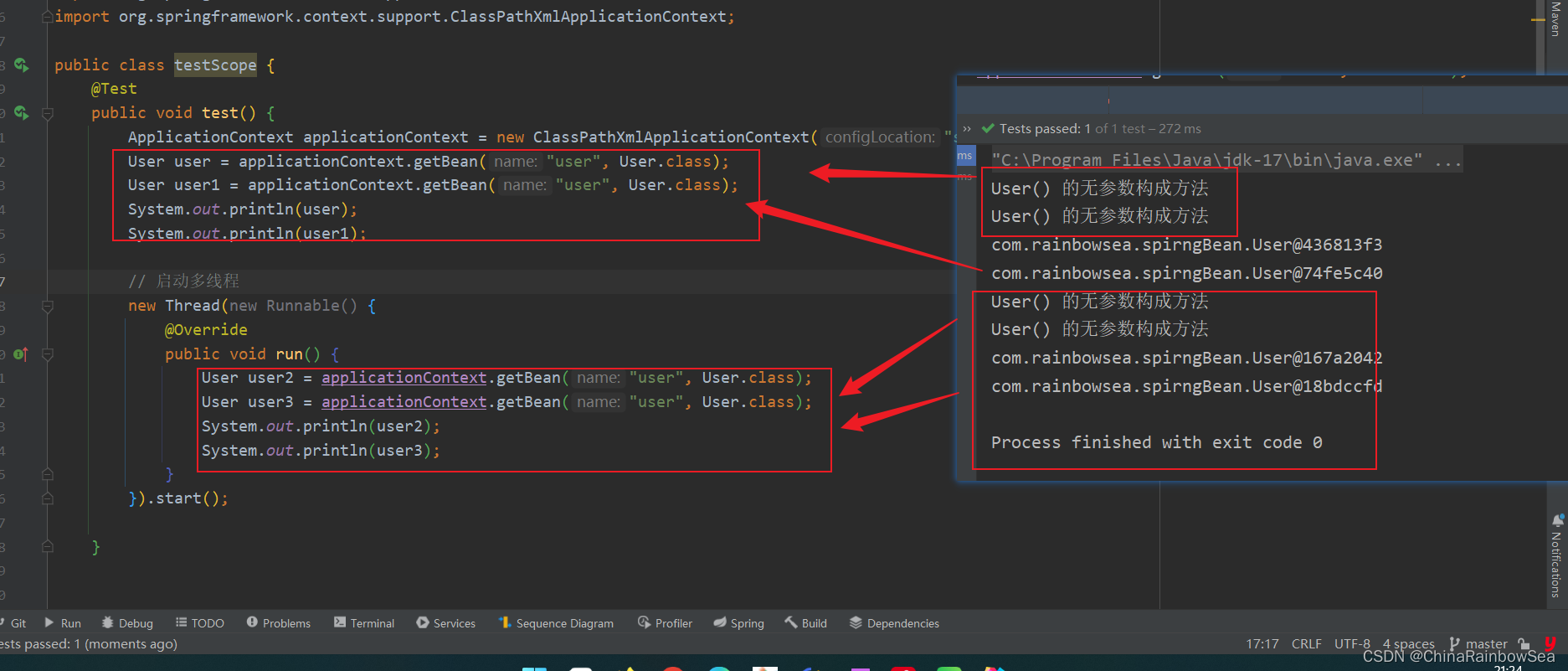Image resolution: width=1568 pixels, height=671 pixels.
Task: Click the configLocation parameter hint
Action: pyautogui.click(x=880, y=137)
